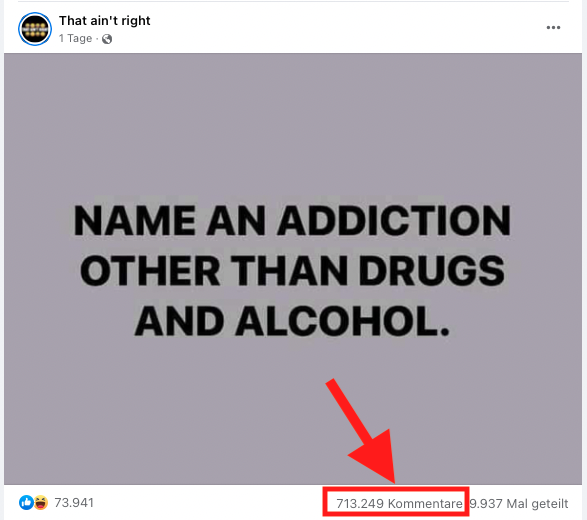Screen dimensions: 587x520
Task: Click the blue Like reaction icon
Action: pos(26,502)
